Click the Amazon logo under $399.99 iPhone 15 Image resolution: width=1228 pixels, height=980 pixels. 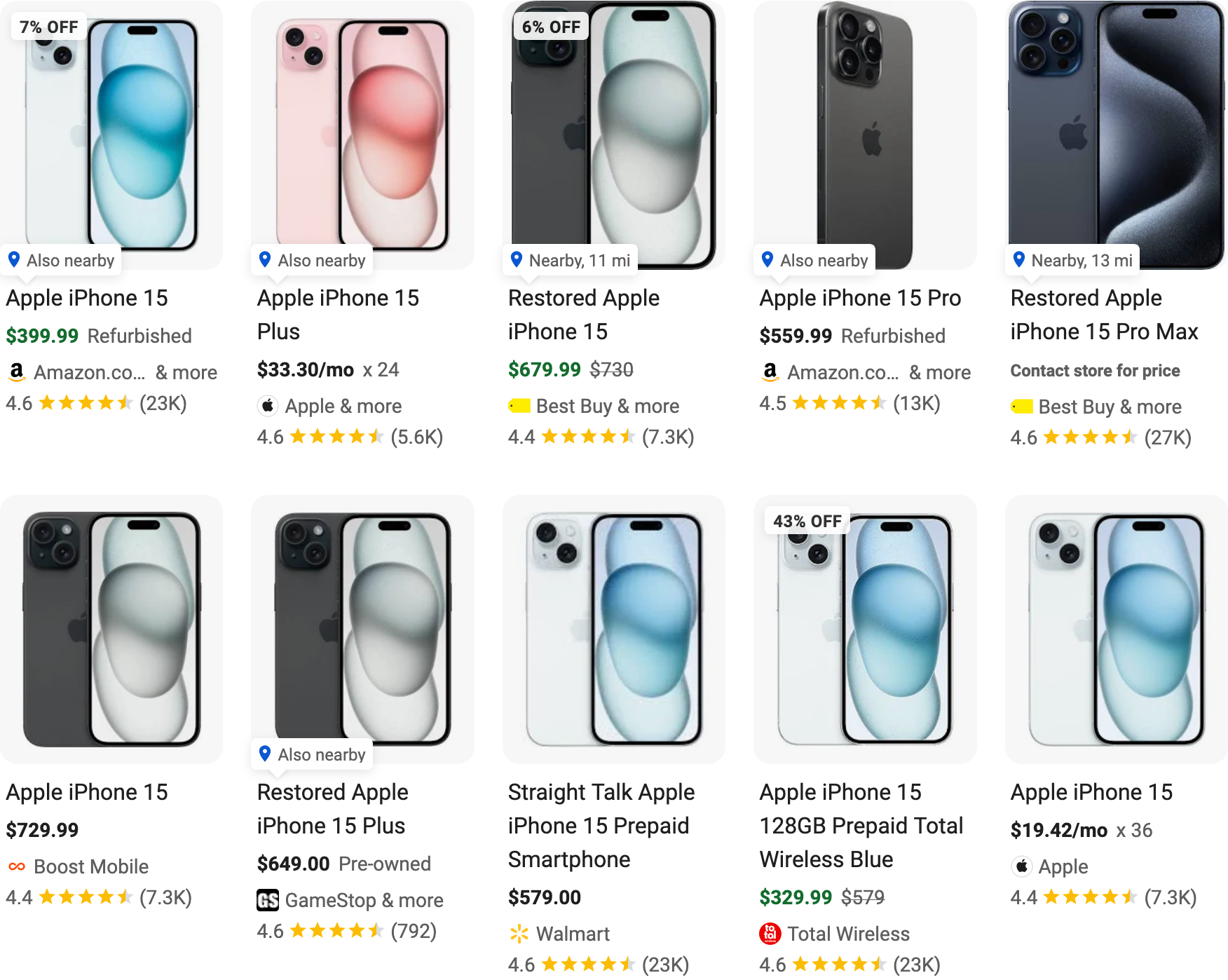[16, 372]
